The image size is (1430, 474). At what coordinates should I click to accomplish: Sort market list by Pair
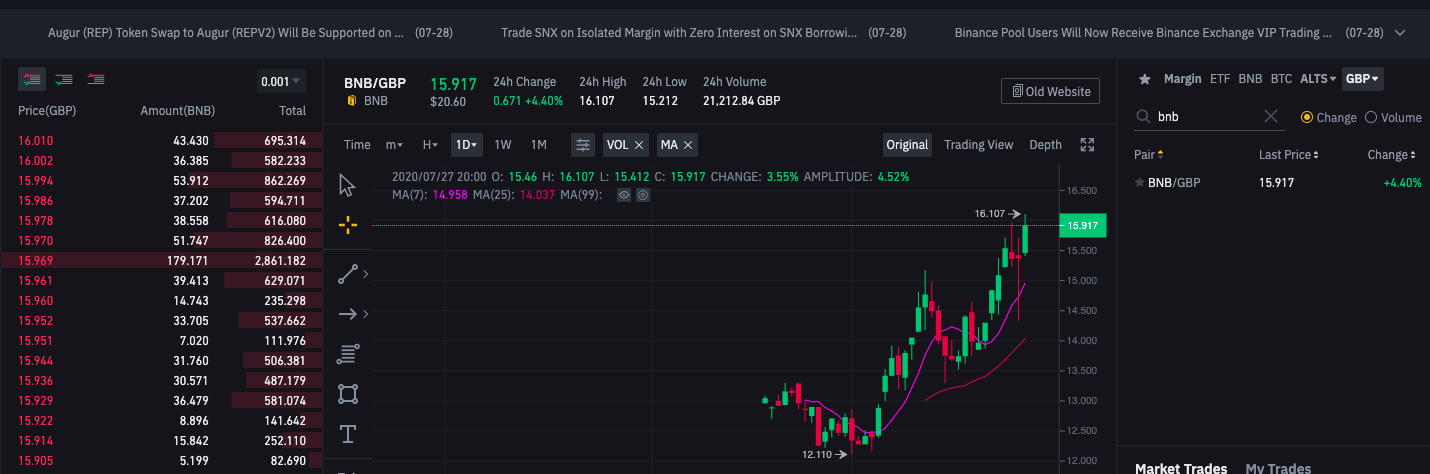[x=1149, y=155]
